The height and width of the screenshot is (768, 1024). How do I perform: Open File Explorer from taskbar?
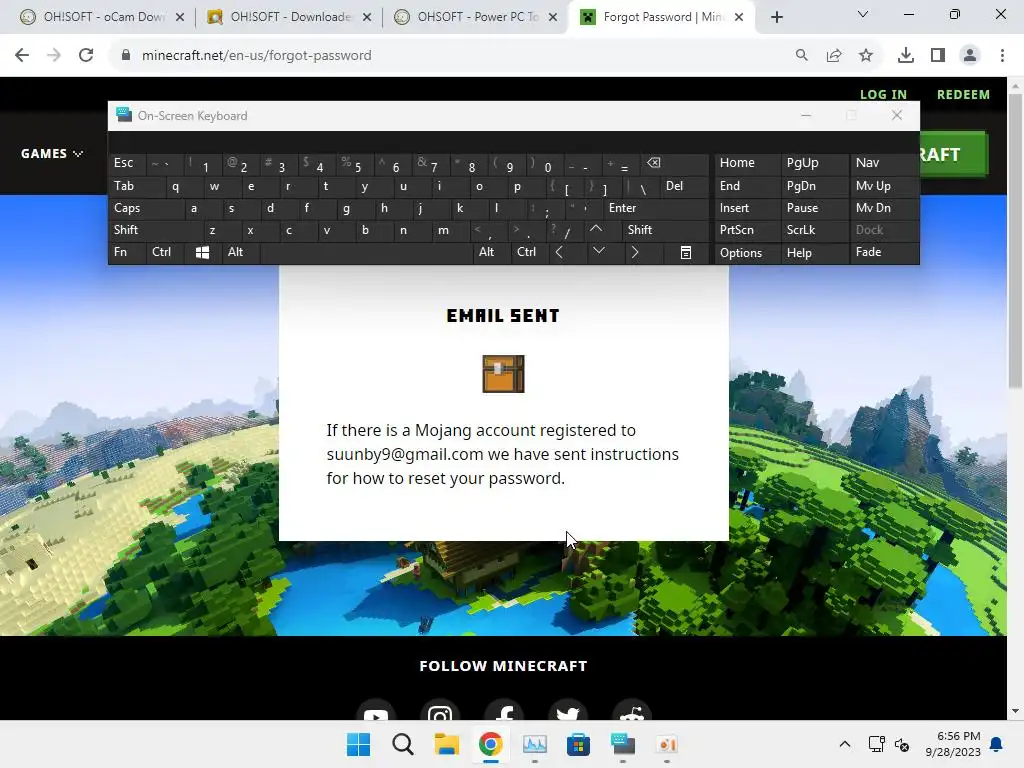(447, 744)
